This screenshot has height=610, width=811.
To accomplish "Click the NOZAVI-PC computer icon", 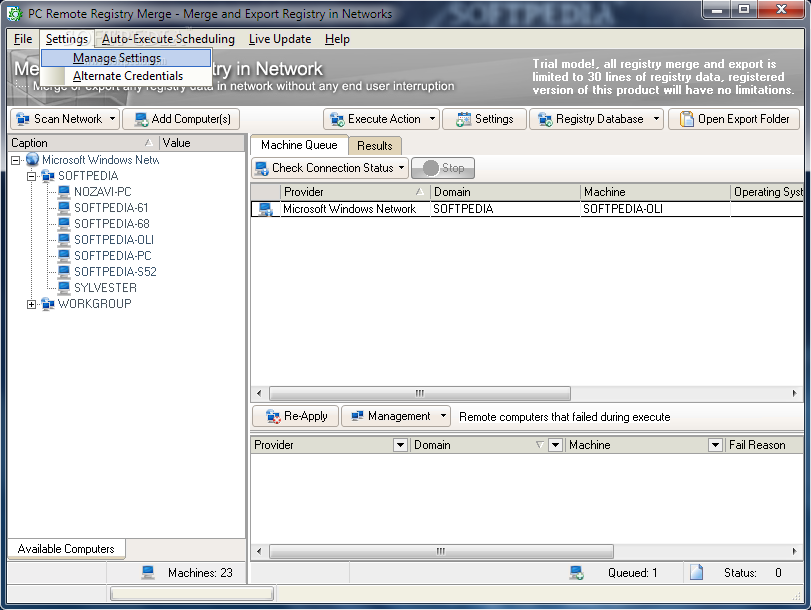I will (x=64, y=192).
